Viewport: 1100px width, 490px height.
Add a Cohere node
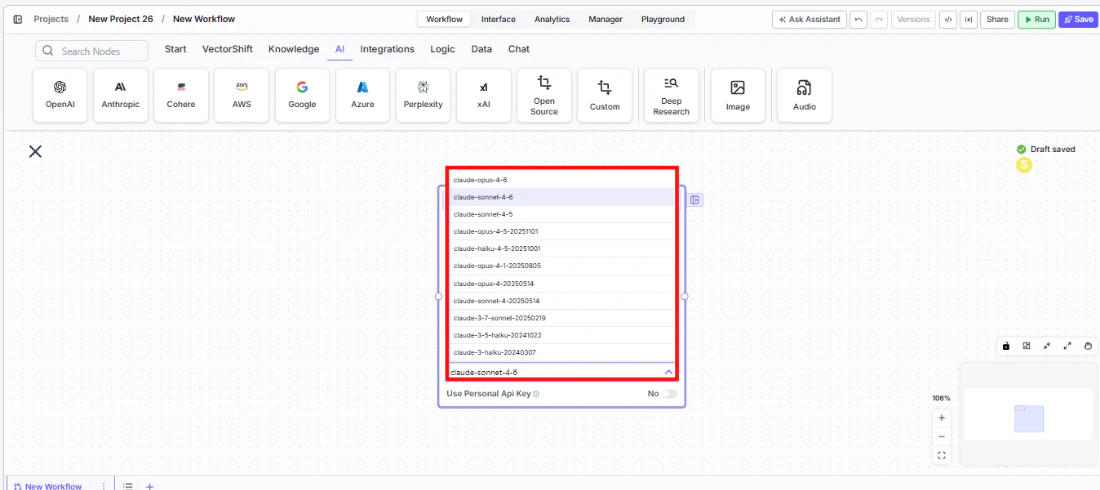181,95
